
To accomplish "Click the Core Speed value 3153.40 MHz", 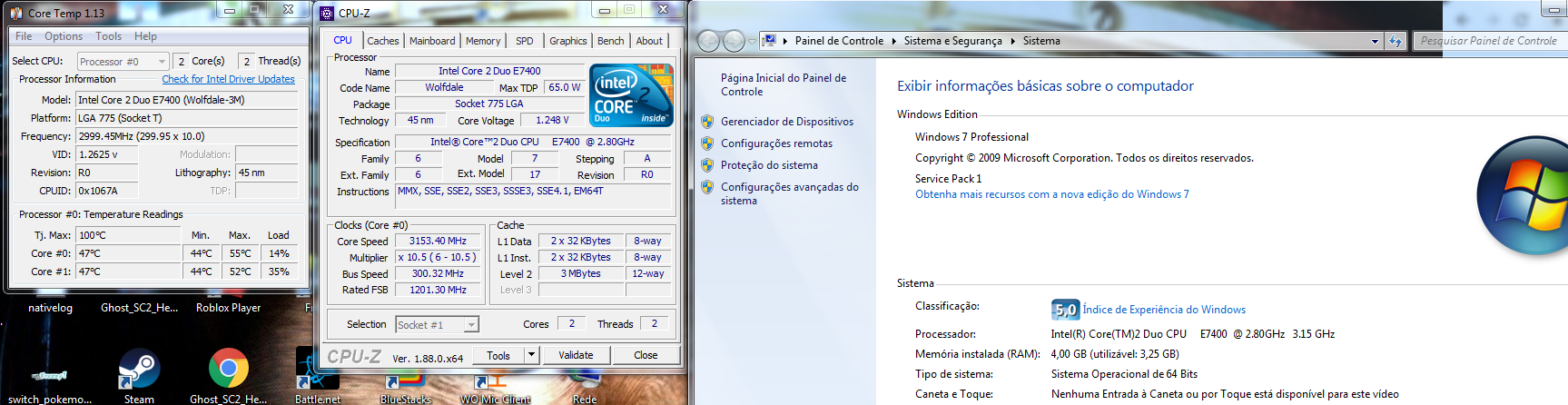I will click(x=438, y=241).
